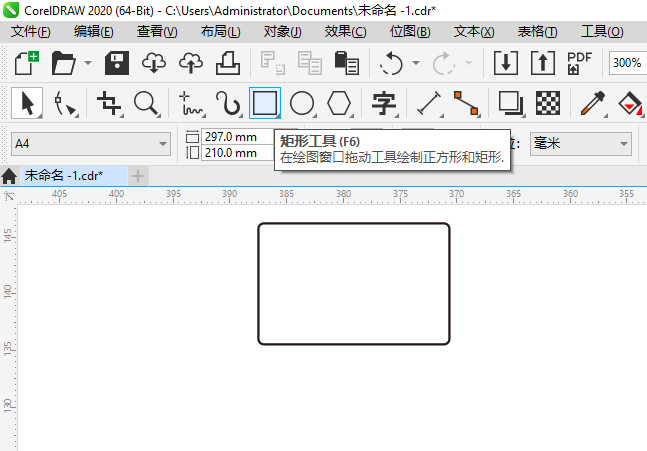647x451 pixels.
Task: Click the Export to PDF icon
Action: click(x=580, y=62)
